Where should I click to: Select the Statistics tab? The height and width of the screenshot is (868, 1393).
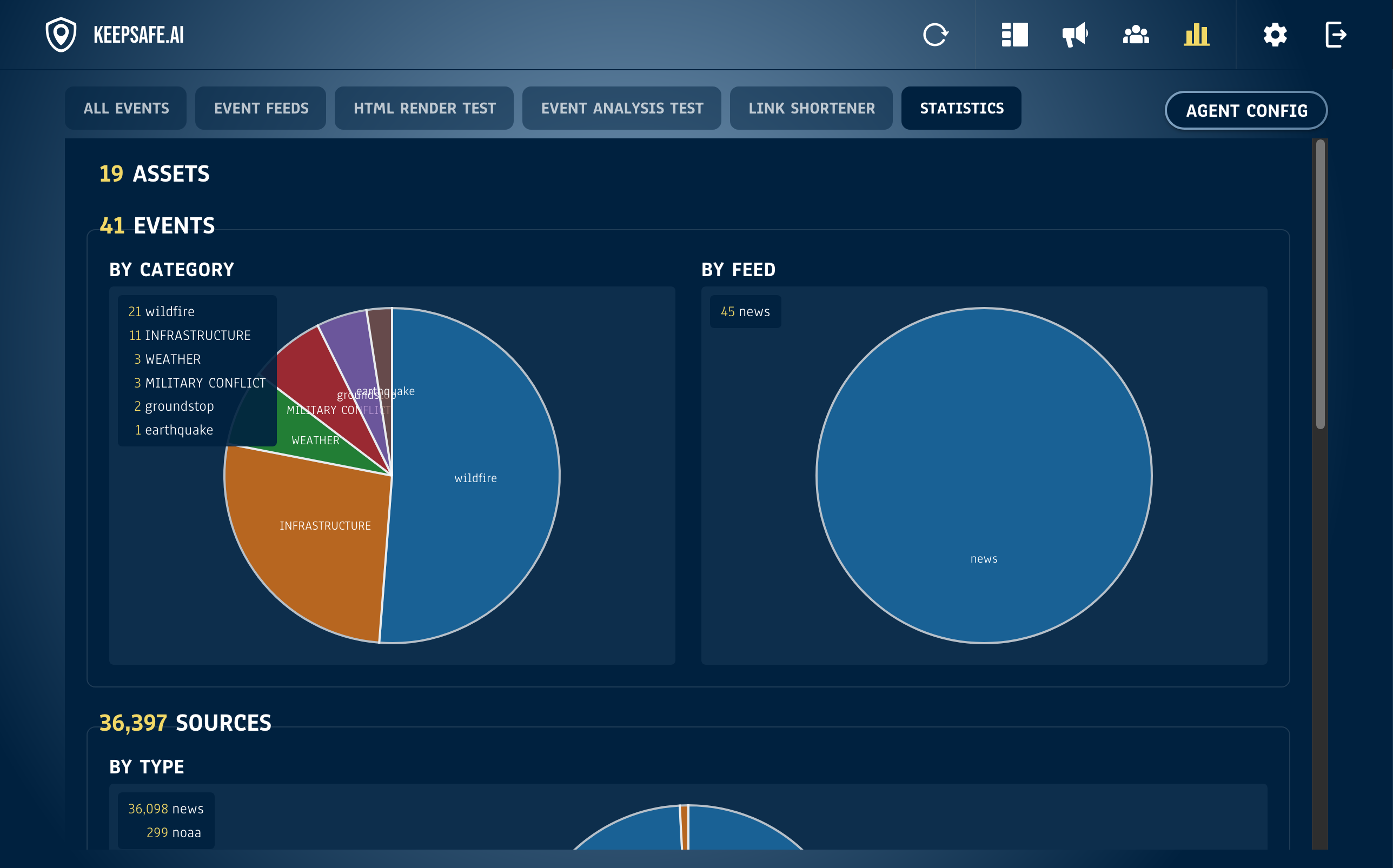click(961, 108)
